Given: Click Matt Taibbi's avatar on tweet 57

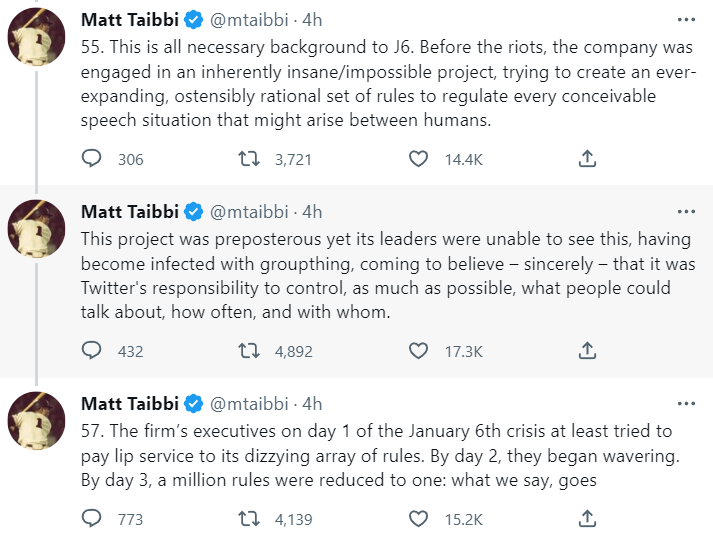Looking at the screenshot, I should (x=37, y=422).
